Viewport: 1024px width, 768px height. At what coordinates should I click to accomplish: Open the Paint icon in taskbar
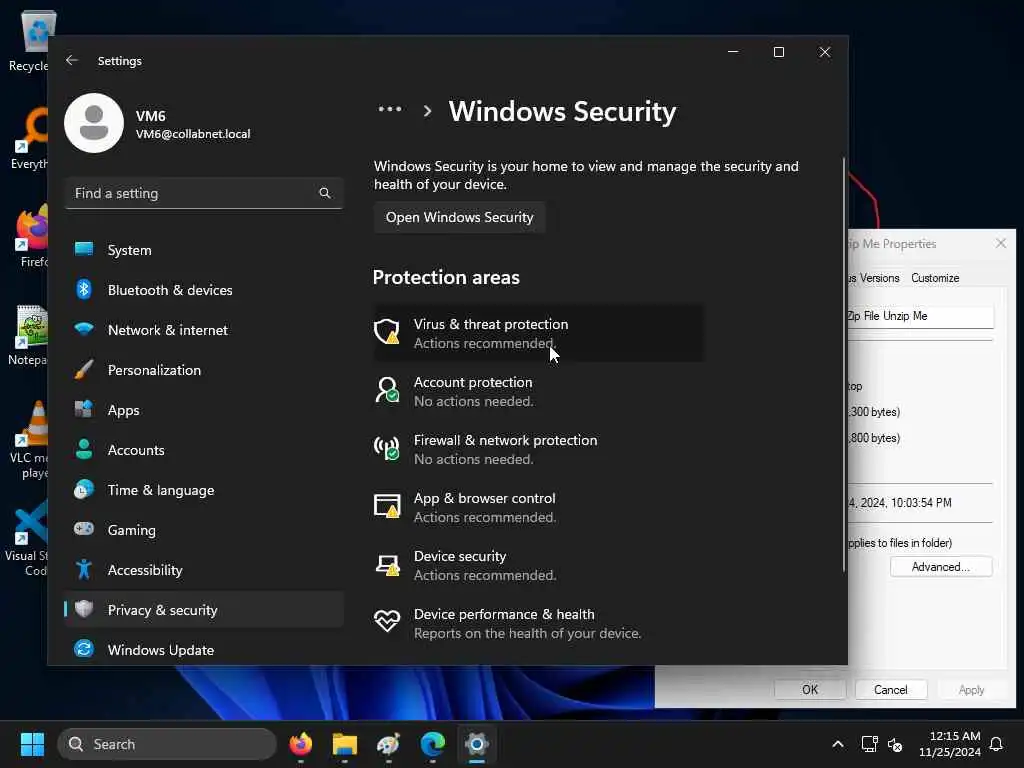[389, 744]
